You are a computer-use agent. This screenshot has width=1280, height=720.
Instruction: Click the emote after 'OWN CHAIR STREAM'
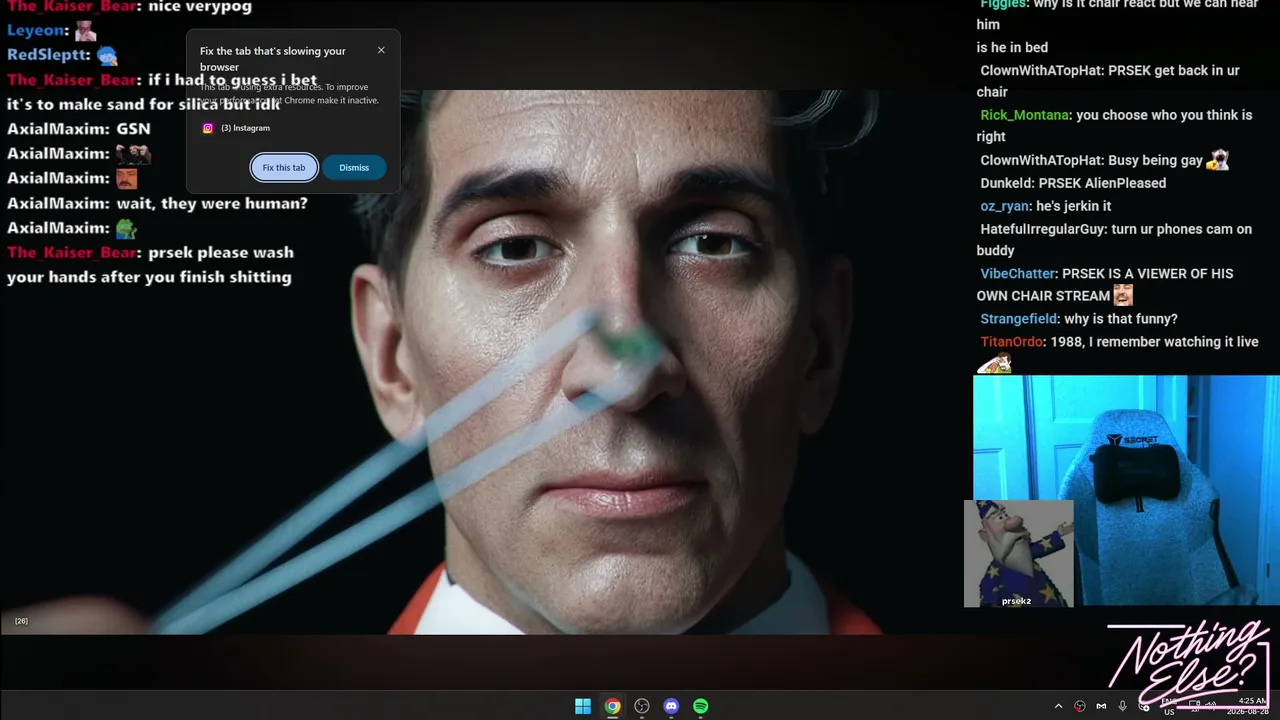[1123, 295]
